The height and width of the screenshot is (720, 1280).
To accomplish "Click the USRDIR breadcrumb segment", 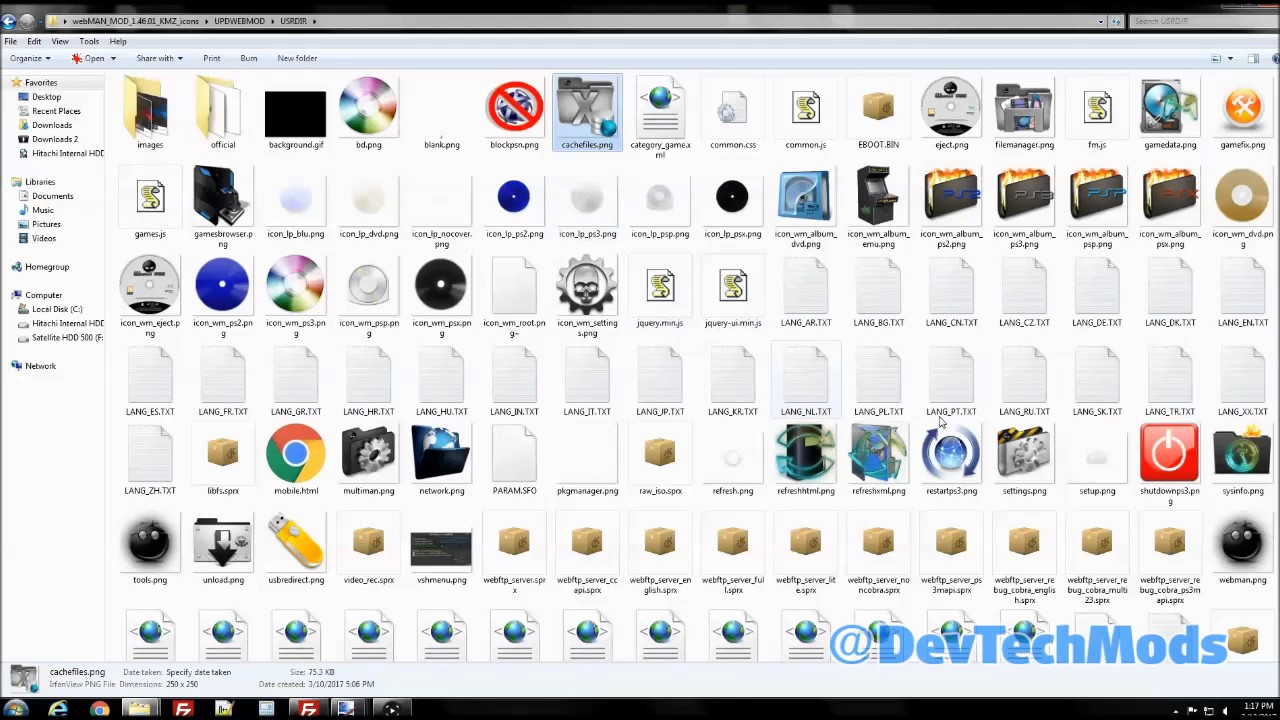I will pyautogui.click(x=293, y=21).
